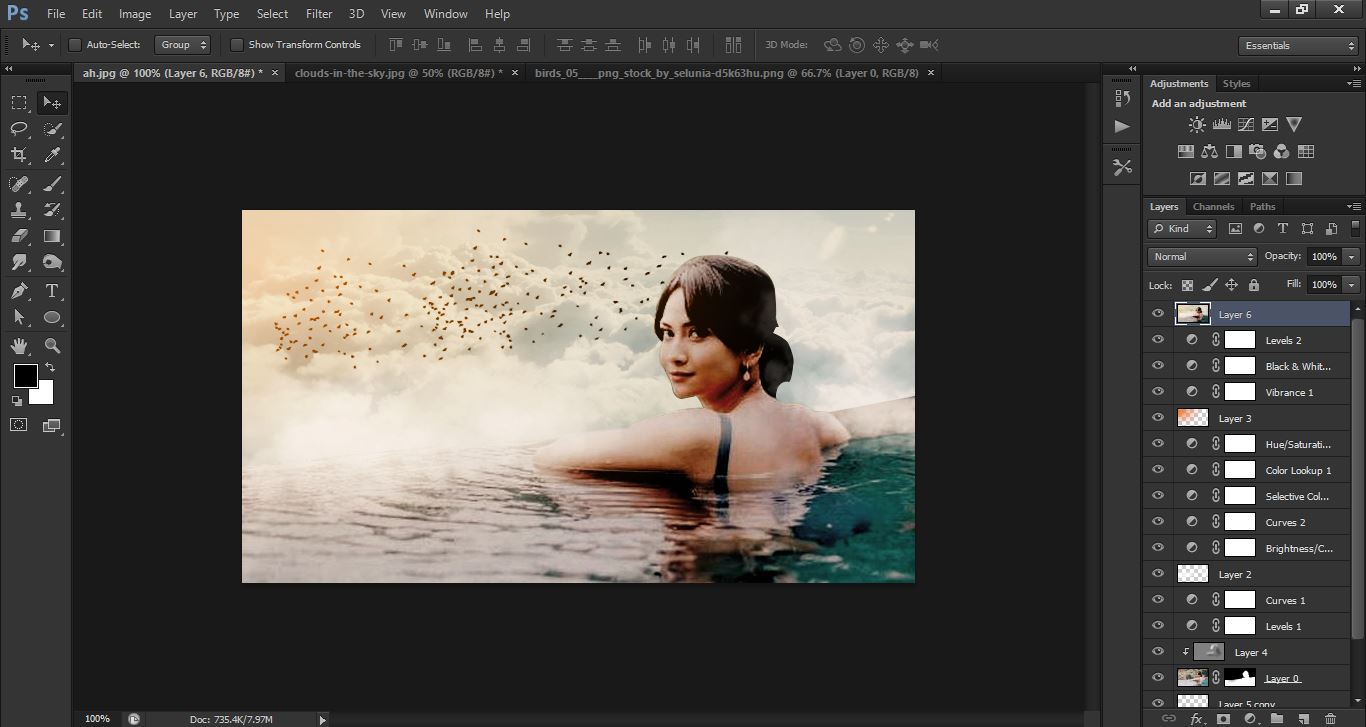This screenshot has width=1366, height=727.
Task: Check Show Transform Controls option
Action: [x=237, y=45]
